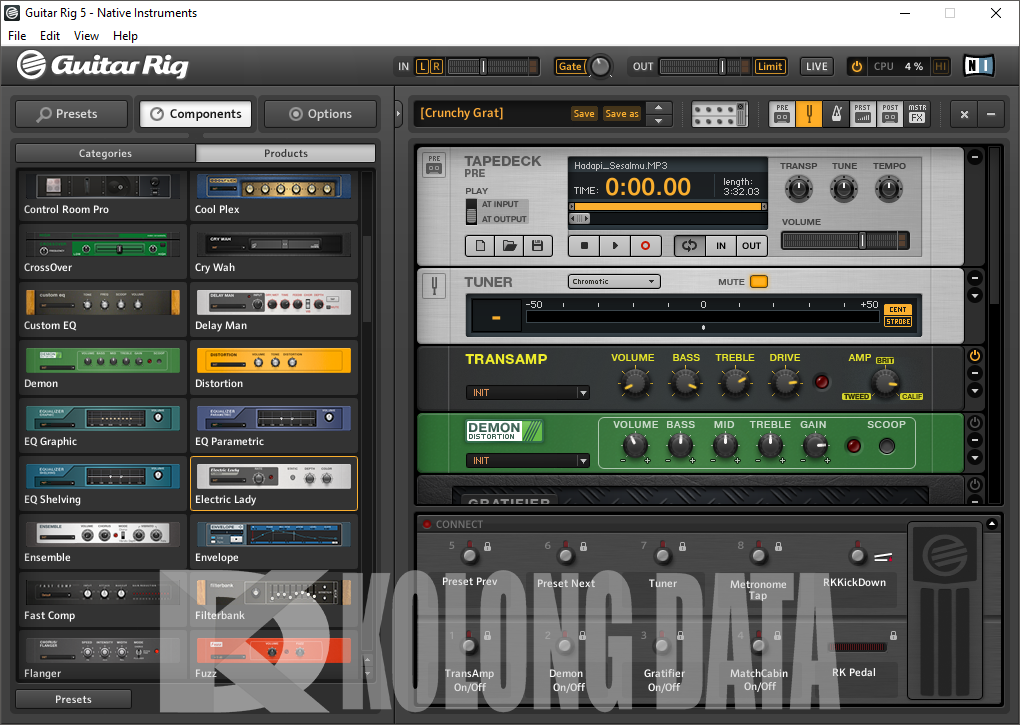Toggle the output Limit button

tap(770, 66)
